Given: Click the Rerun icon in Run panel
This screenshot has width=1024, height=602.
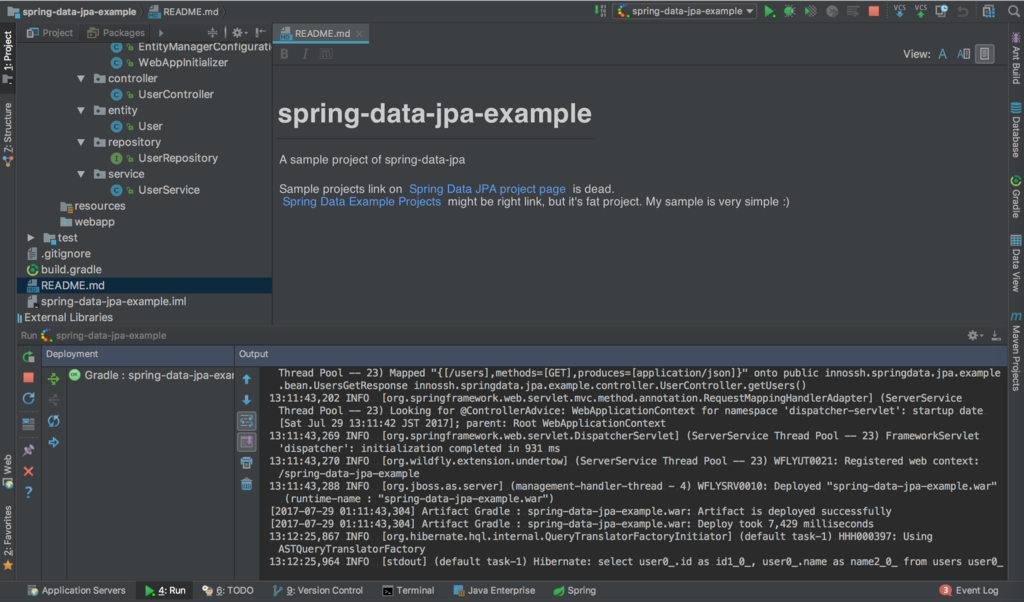Looking at the screenshot, I should [27, 356].
